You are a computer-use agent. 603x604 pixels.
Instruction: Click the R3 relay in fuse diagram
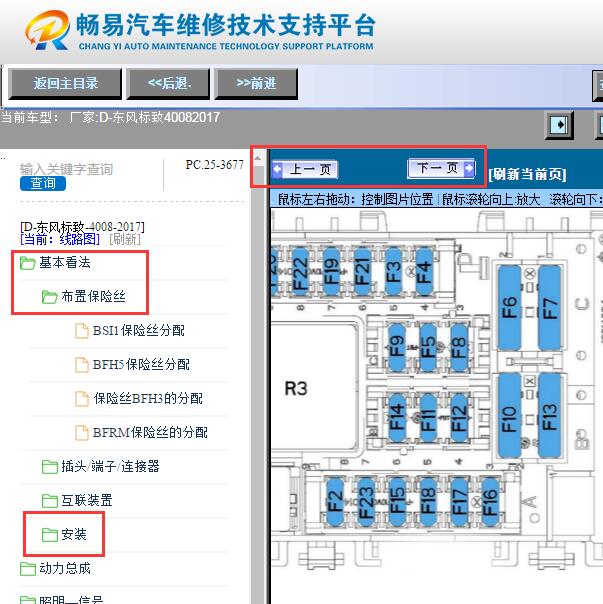point(296,388)
